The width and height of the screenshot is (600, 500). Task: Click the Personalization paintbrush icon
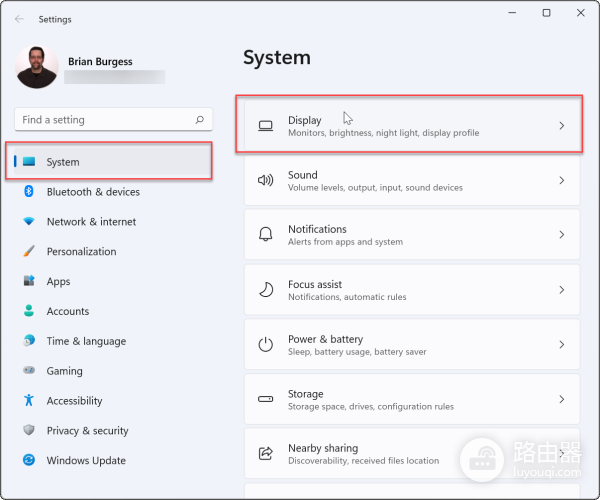pos(29,252)
